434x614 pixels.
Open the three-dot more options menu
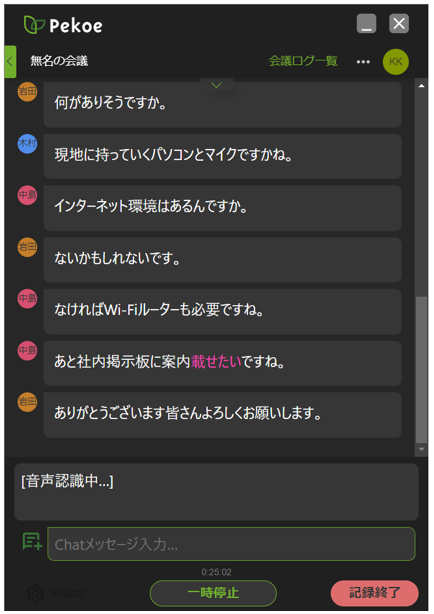click(x=363, y=61)
